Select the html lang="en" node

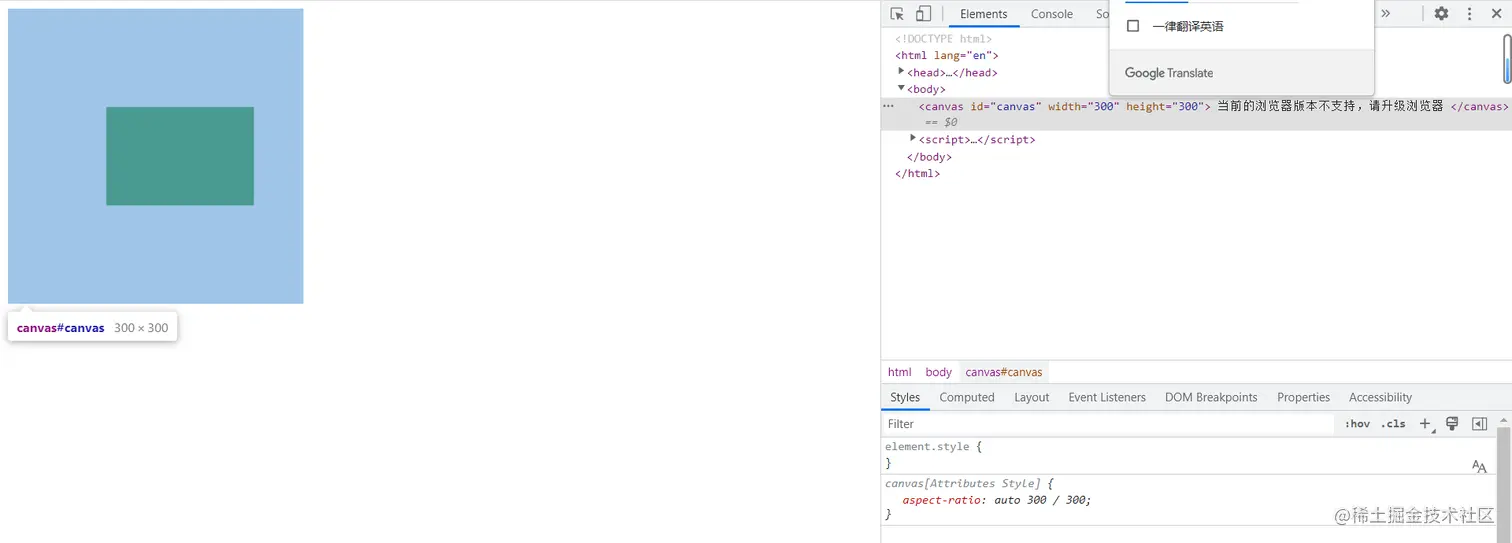[x=947, y=56]
